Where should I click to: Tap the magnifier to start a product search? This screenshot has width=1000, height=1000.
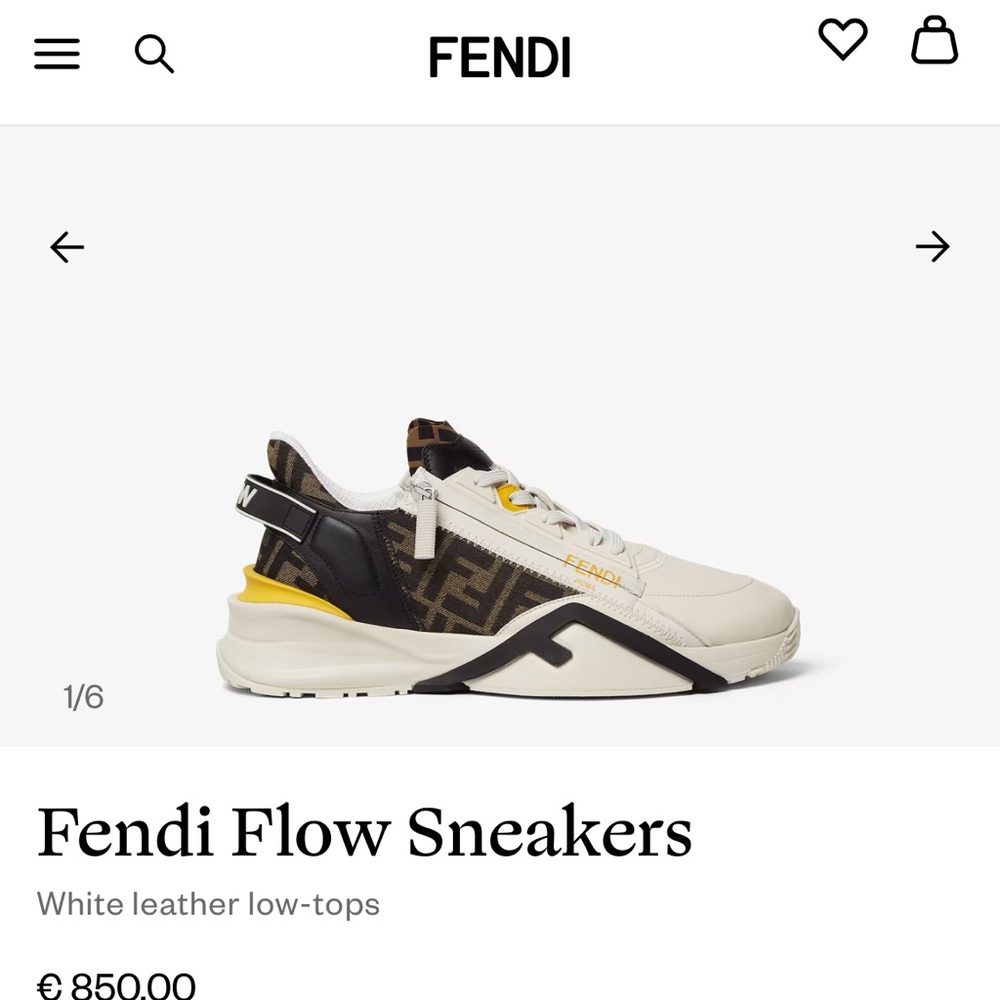click(x=155, y=55)
